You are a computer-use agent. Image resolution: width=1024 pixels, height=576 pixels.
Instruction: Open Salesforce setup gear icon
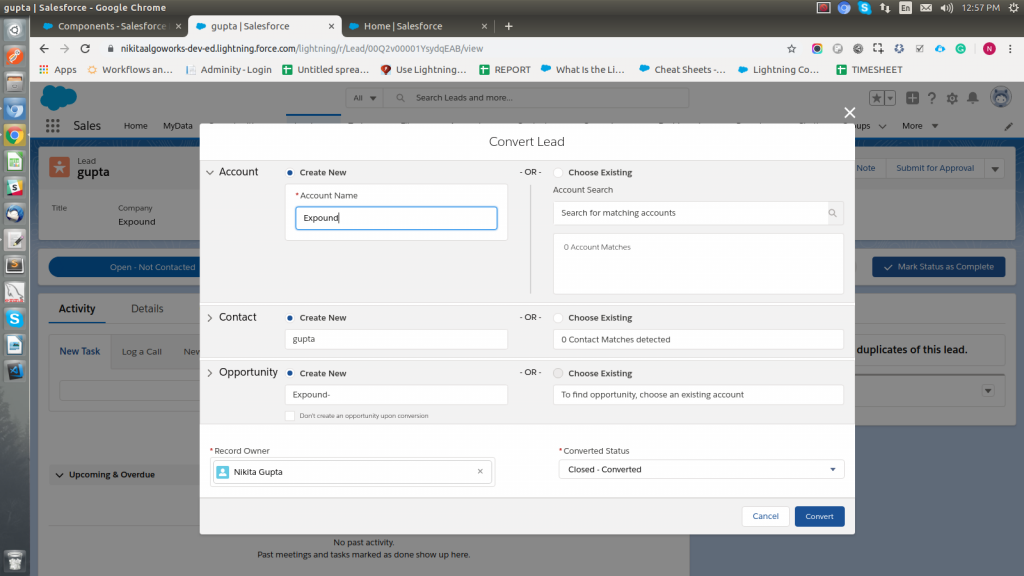coord(951,98)
